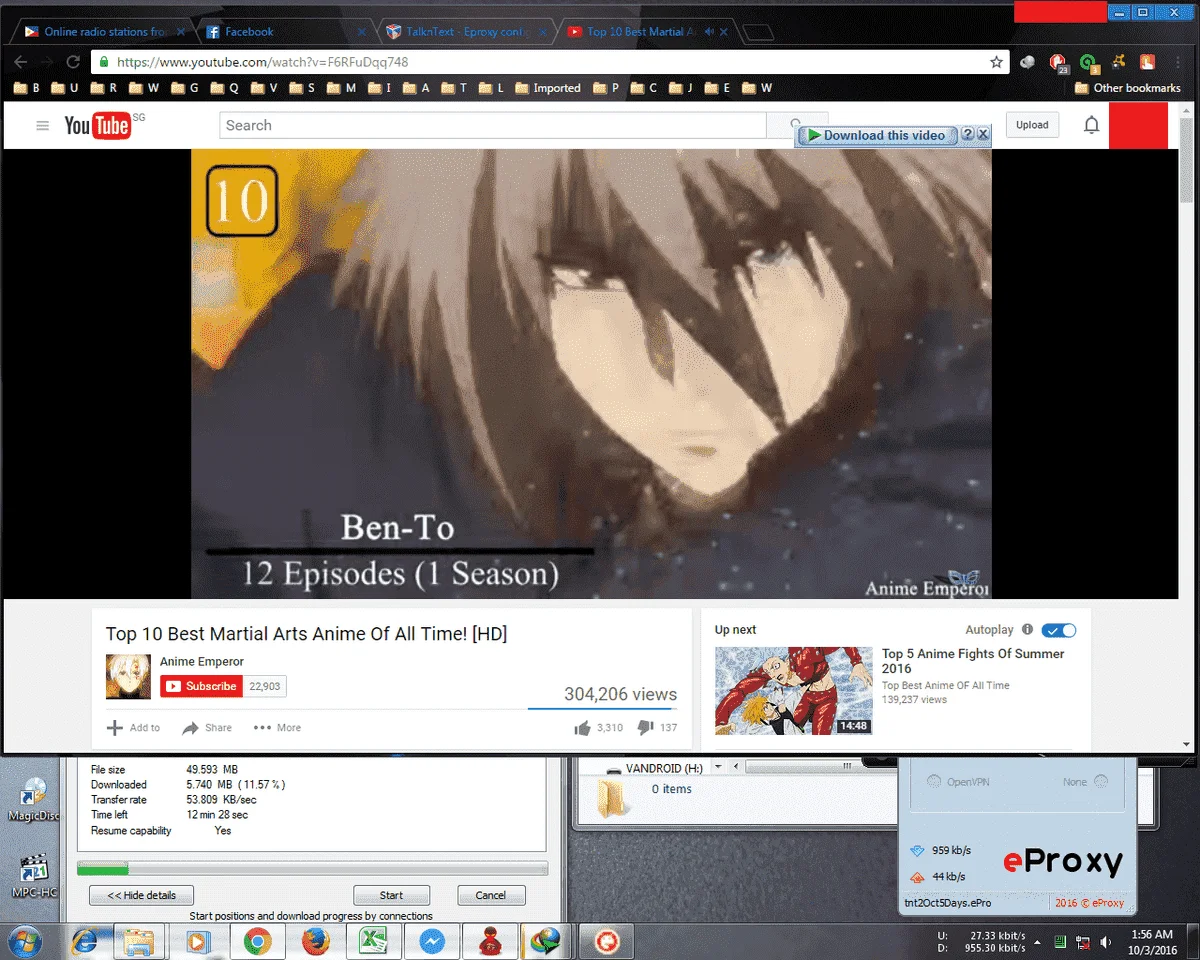Click Start in the download dialog
Image resolution: width=1200 pixels, height=960 pixels.
pyautogui.click(x=392, y=895)
